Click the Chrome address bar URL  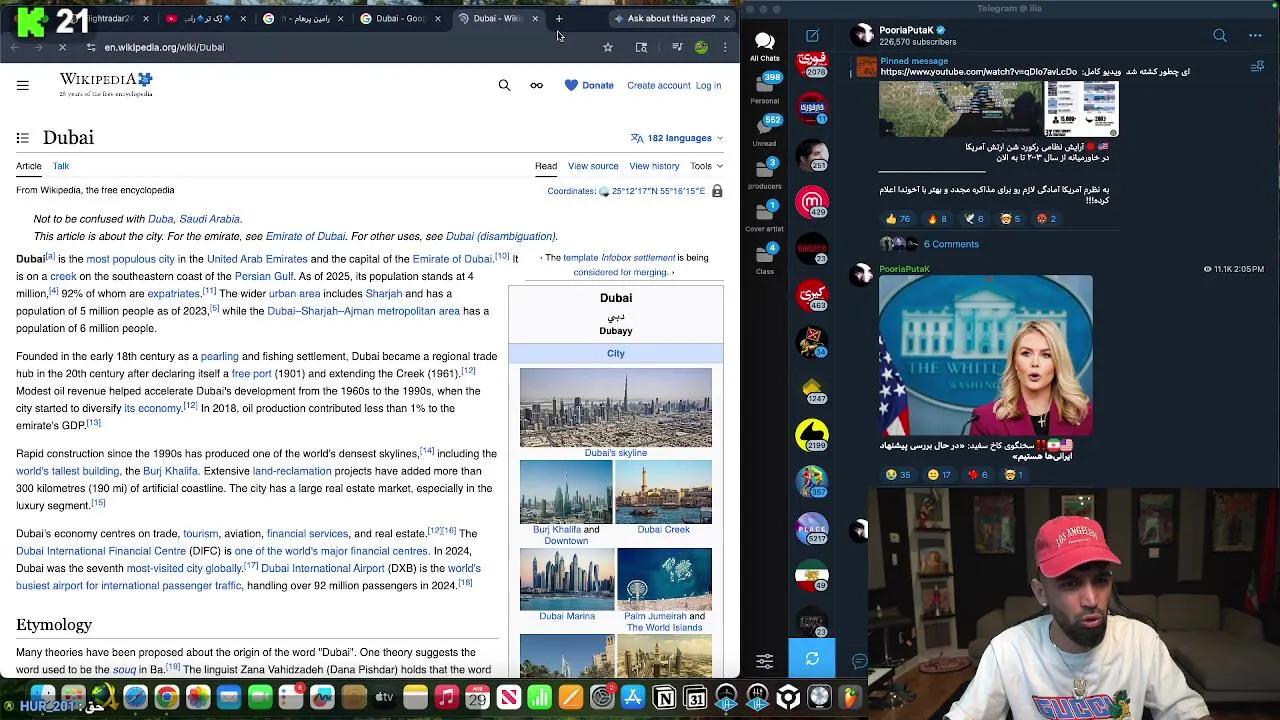coord(164,47)
